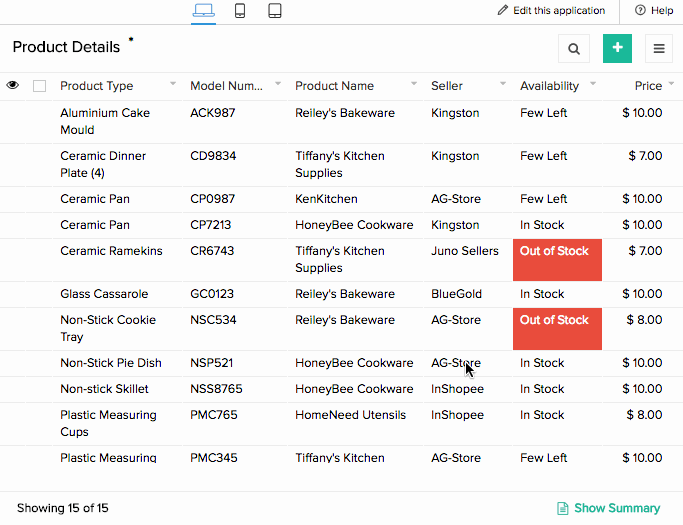The height and width of the screenshot is (525, 683).
Task: Check the select-all checkbox in header
Action: pos(40,86)
